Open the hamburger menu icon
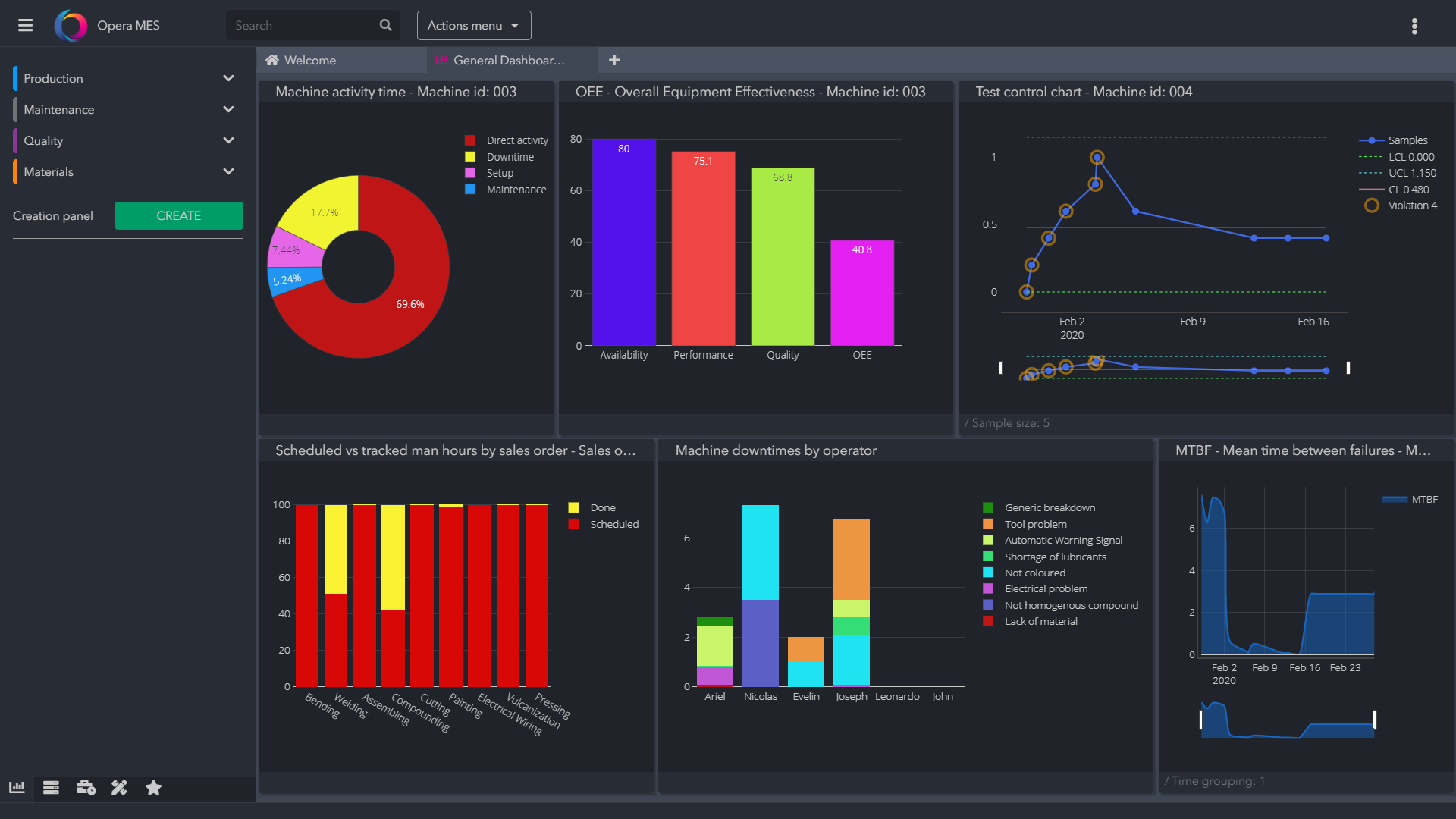Viewport: 1456px width, 819px height. pyautogui.click(x=25, y=25)
